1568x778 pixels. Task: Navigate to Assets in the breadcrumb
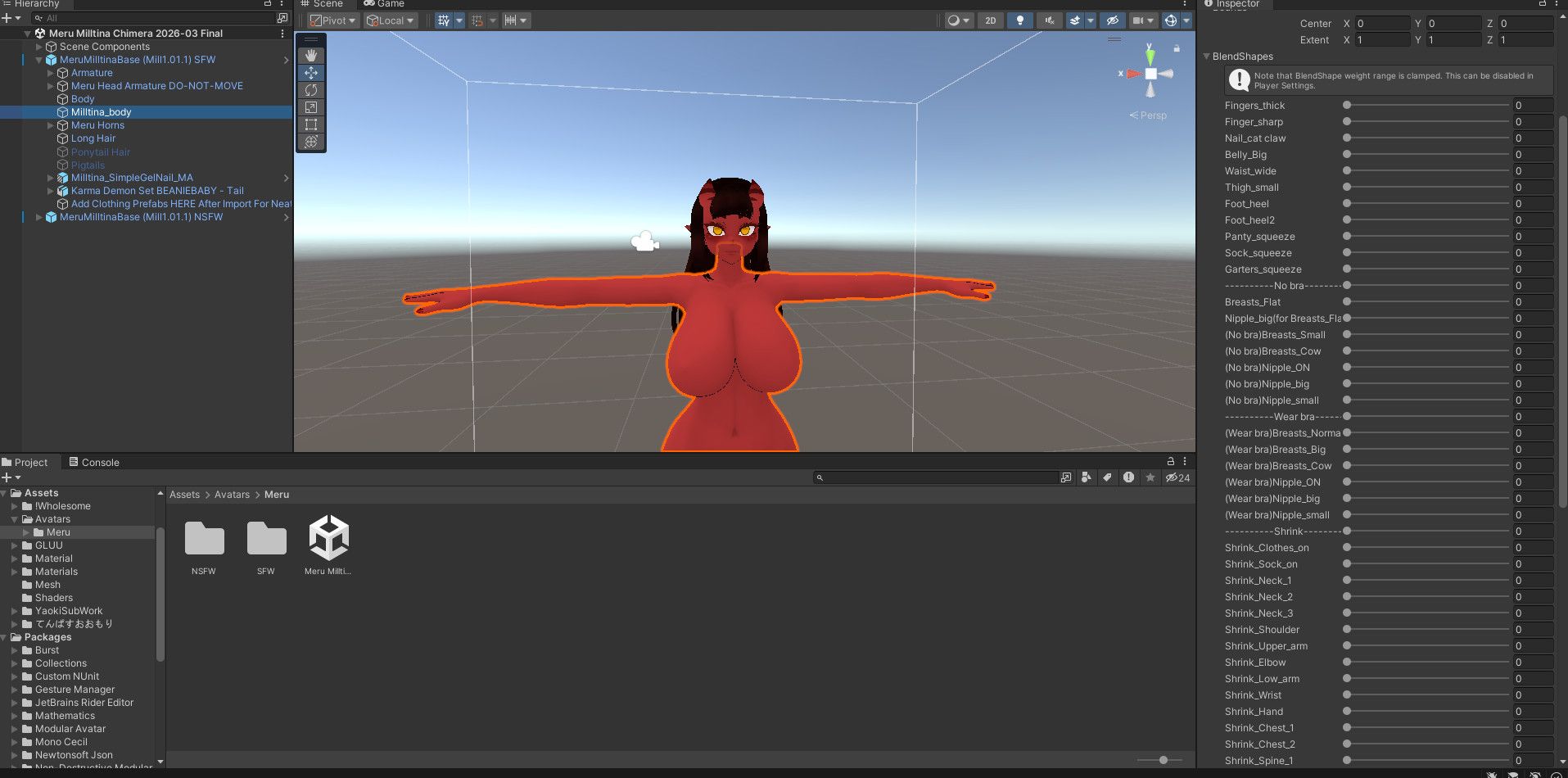point(184,495)
